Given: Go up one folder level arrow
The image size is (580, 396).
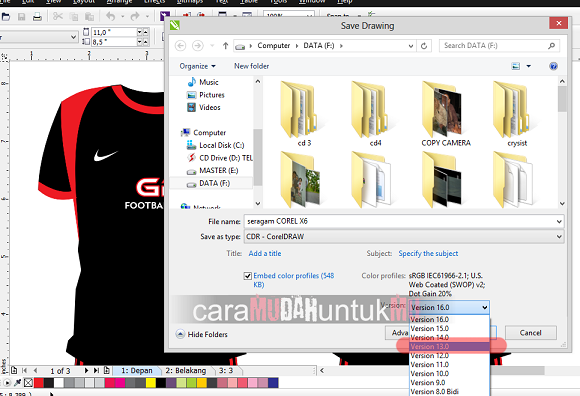Looking at the screenshot, I should 225,45.
